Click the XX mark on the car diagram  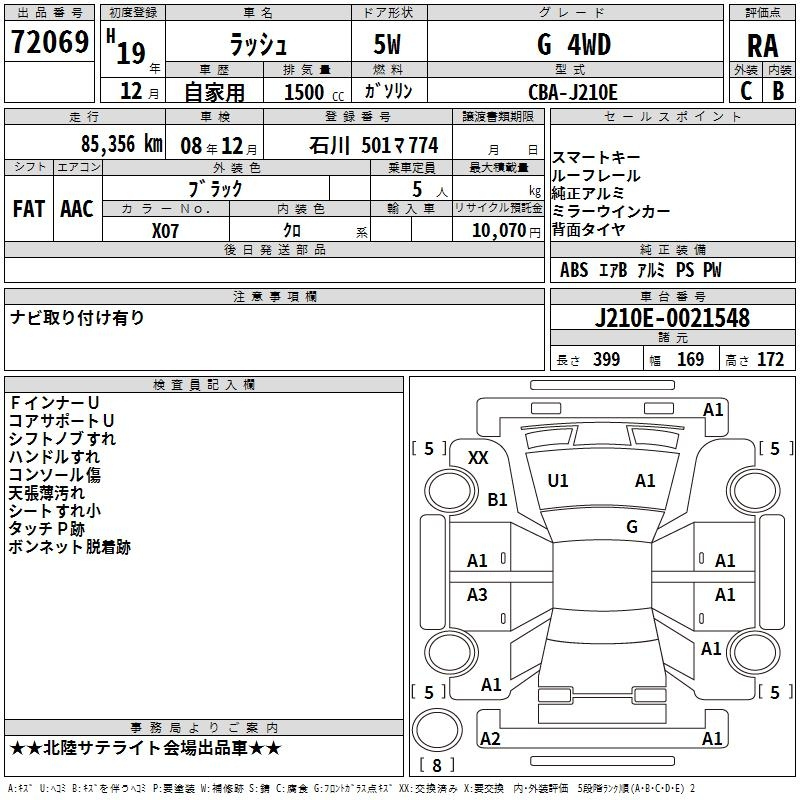479,457
